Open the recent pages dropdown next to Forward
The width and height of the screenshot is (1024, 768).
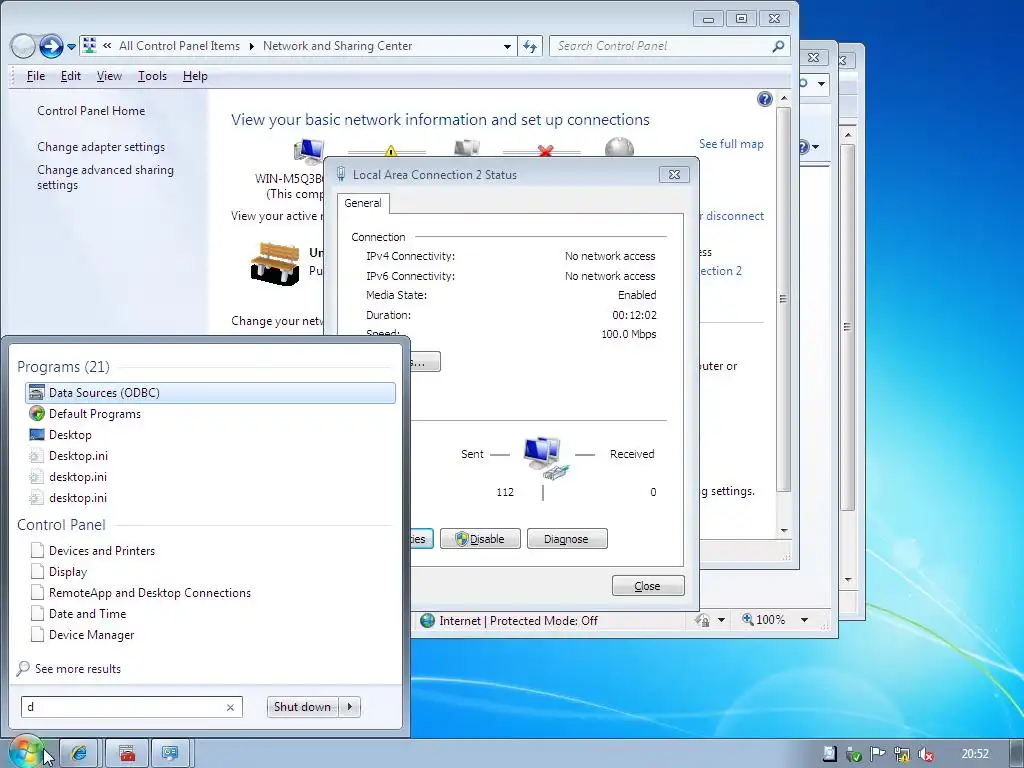pos(71,46)
